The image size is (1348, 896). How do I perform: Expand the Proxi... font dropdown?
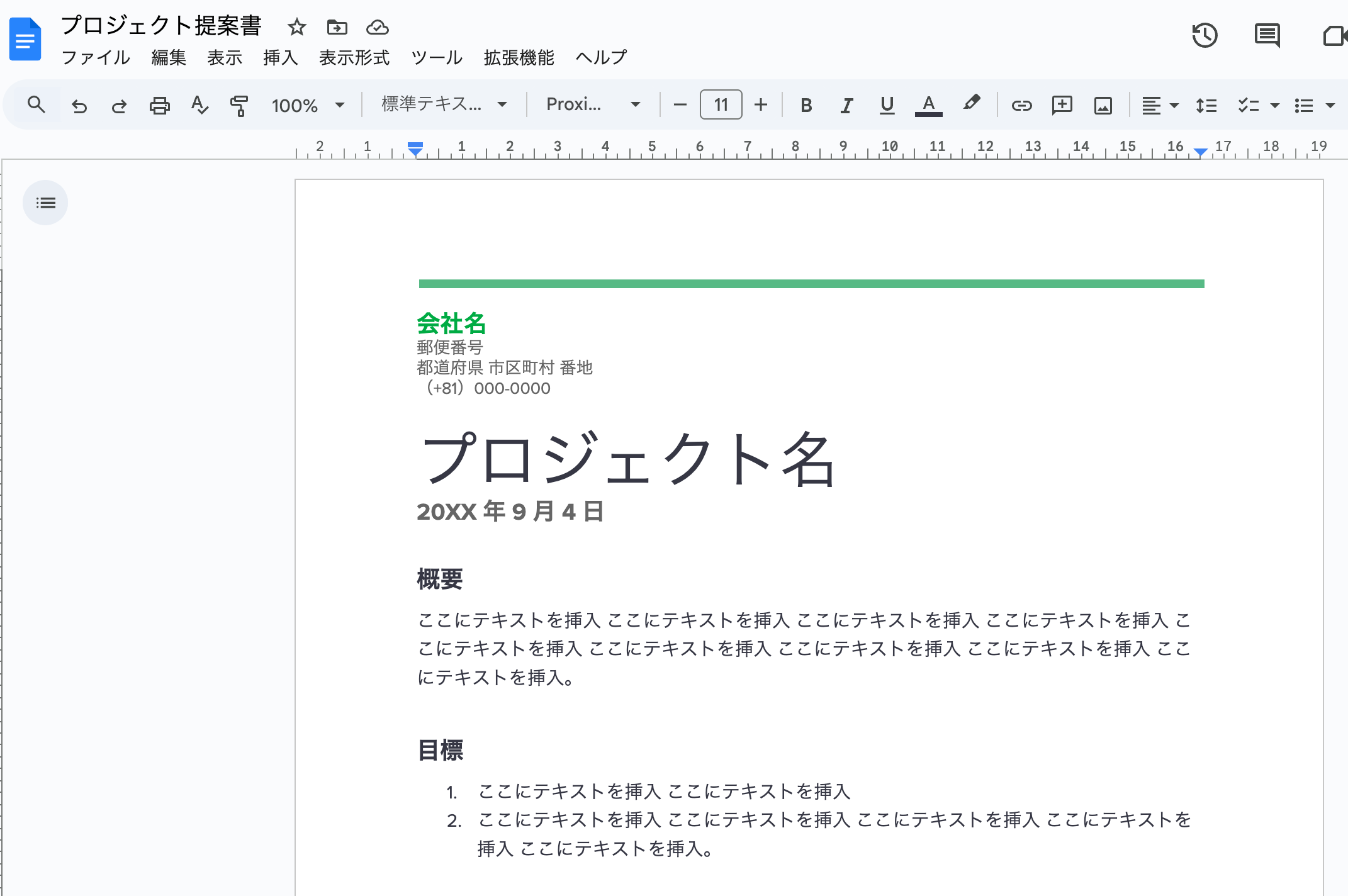592,104
